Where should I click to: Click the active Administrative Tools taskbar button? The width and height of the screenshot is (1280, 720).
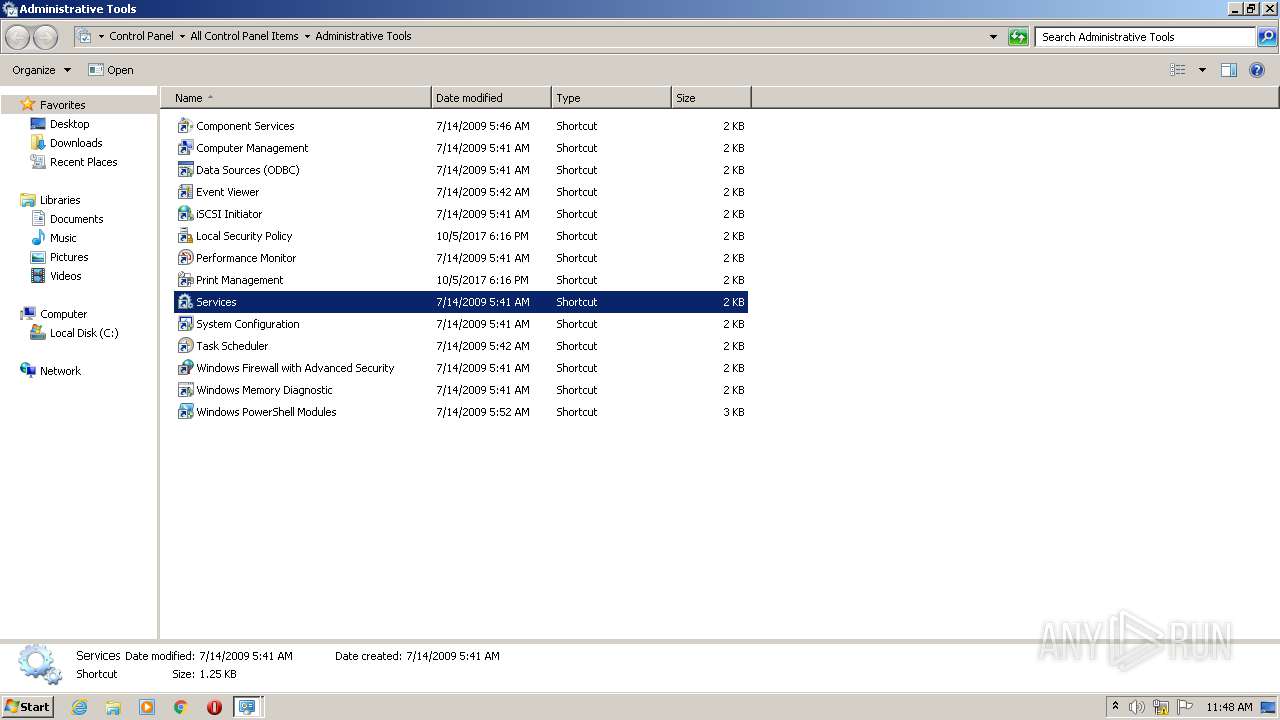247,707
